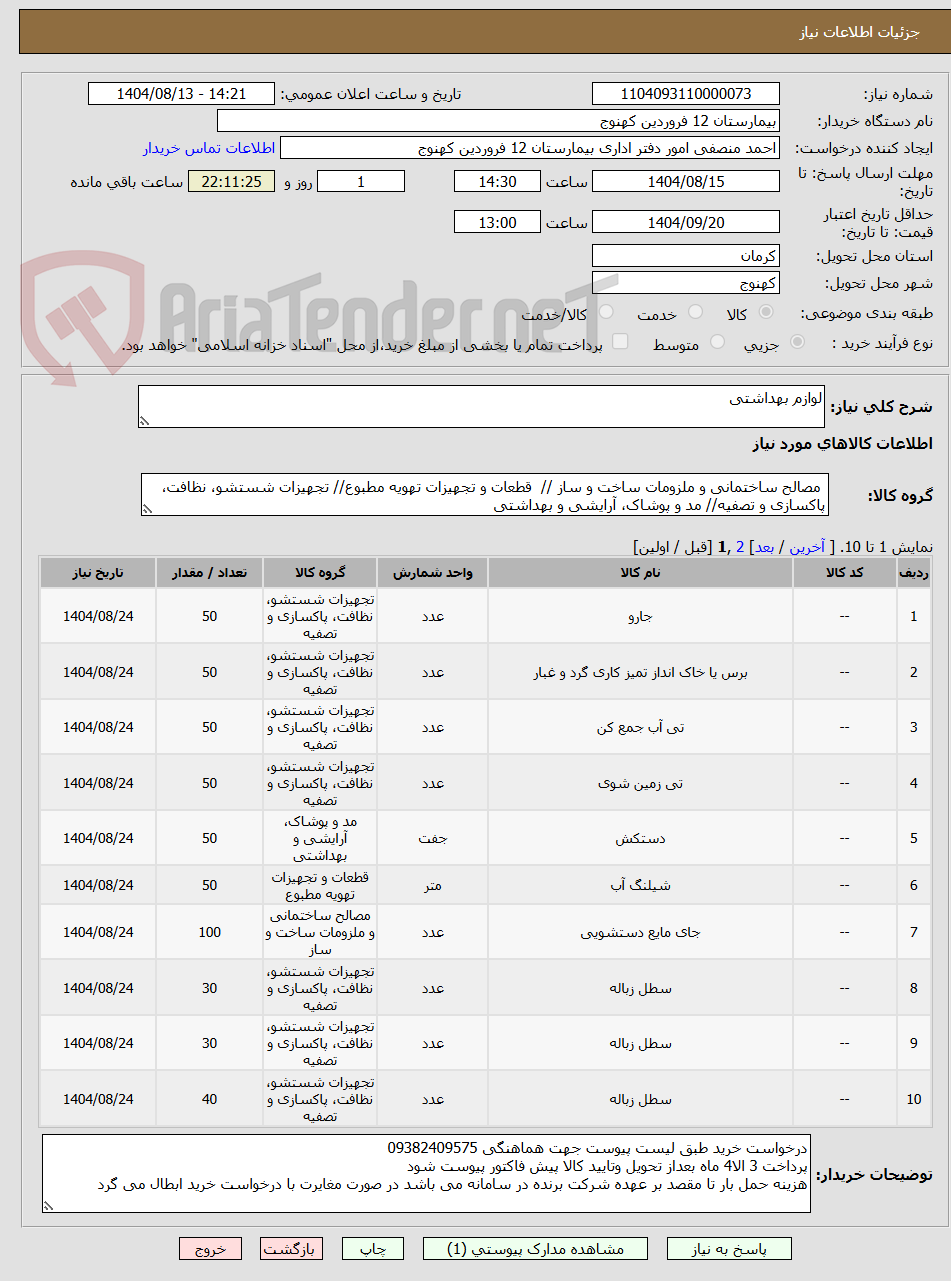Click سطل زباله in row 8
Screen dimensions: 951x1281
pyautogui.click(x=640, y=988)
